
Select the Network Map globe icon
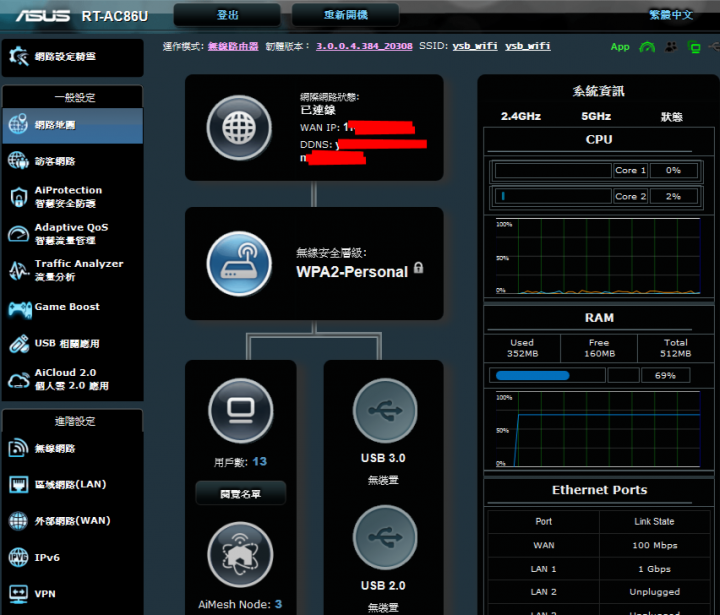pyautogui.click(x=18, y=124)
